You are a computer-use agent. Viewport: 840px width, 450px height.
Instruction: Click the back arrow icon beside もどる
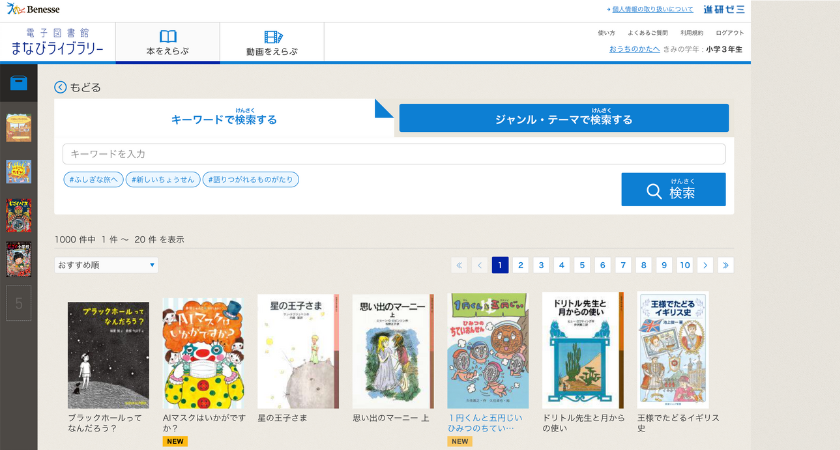(x=61, y=87)
